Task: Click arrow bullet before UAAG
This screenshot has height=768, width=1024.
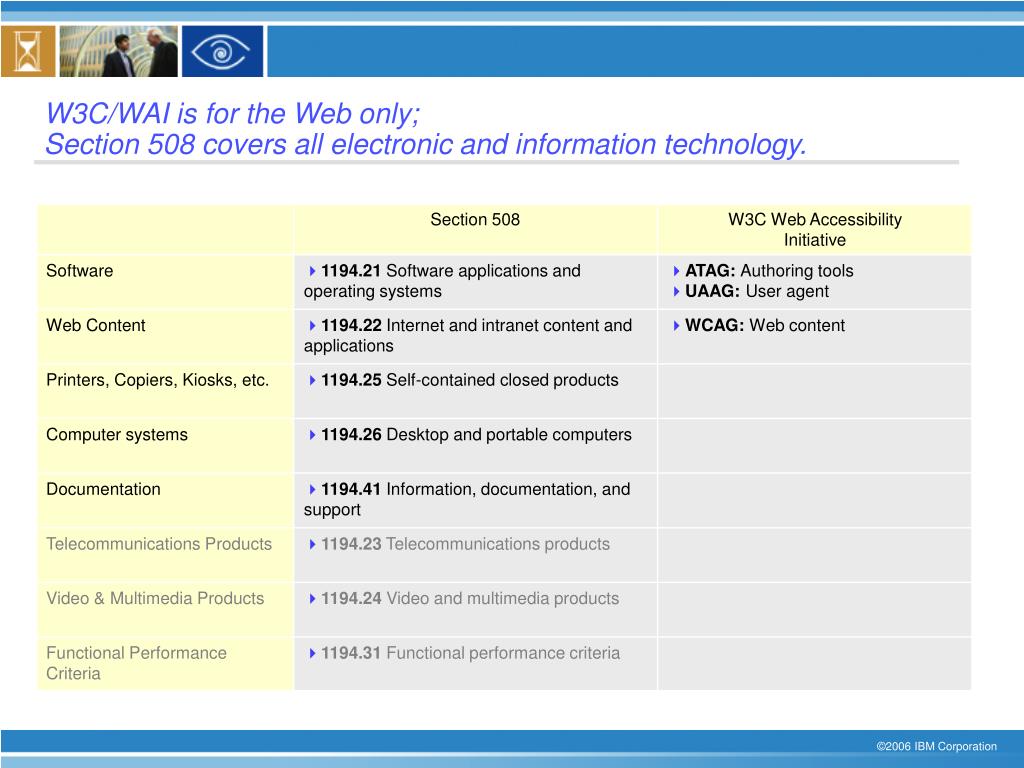Action: point(677,291)
